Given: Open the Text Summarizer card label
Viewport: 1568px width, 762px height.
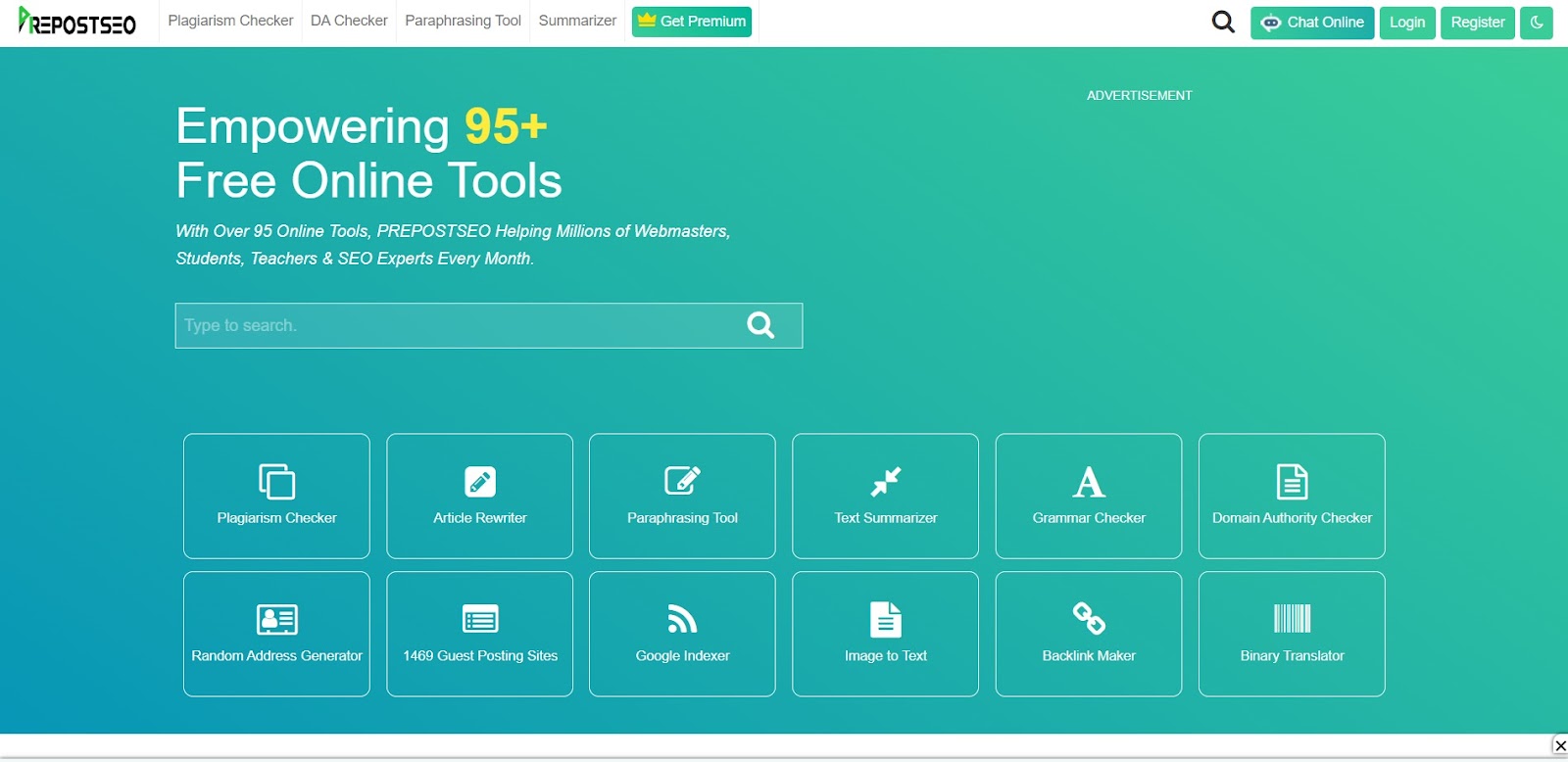Looking at the screenshot, I should point(886,518).
